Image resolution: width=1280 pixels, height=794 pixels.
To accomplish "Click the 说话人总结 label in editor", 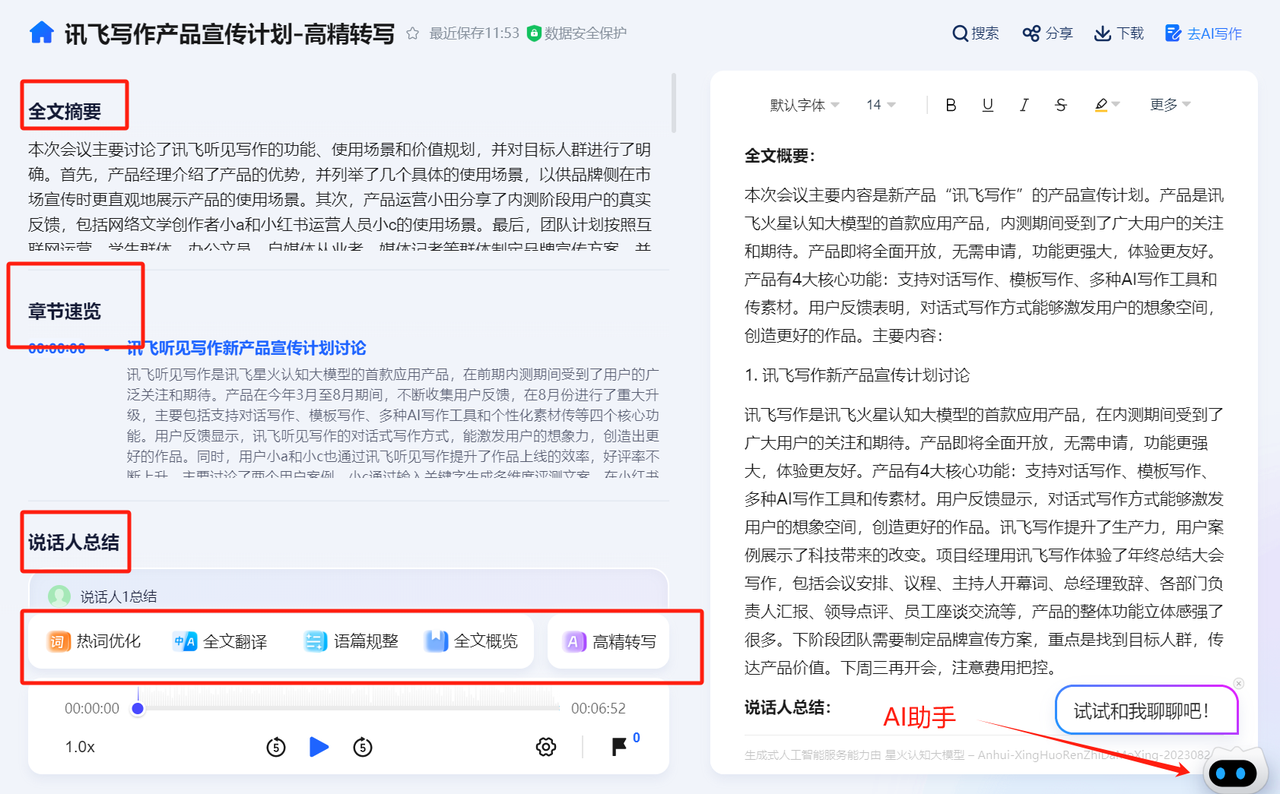I will tap(788, 708).
